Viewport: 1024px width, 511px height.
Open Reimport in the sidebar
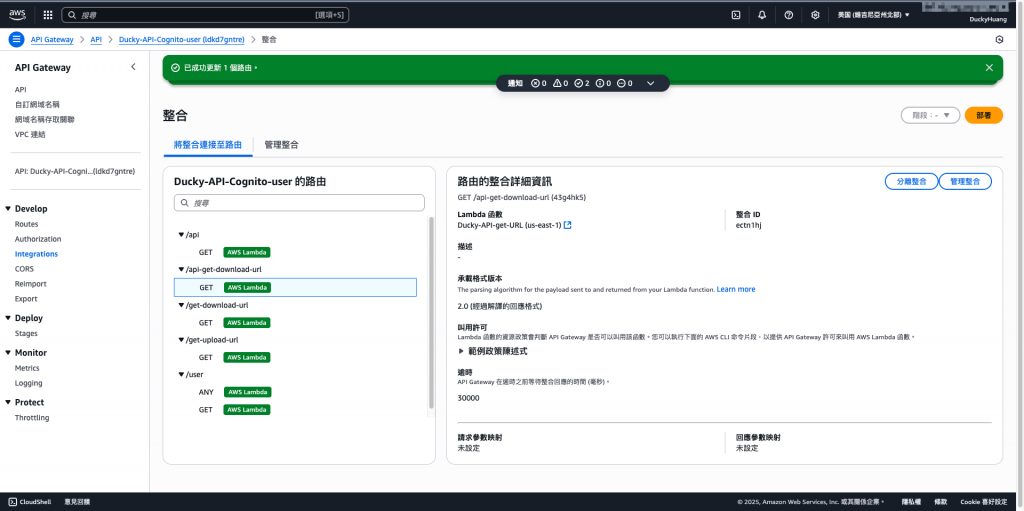pyautogui.click(x=31, y=284)
